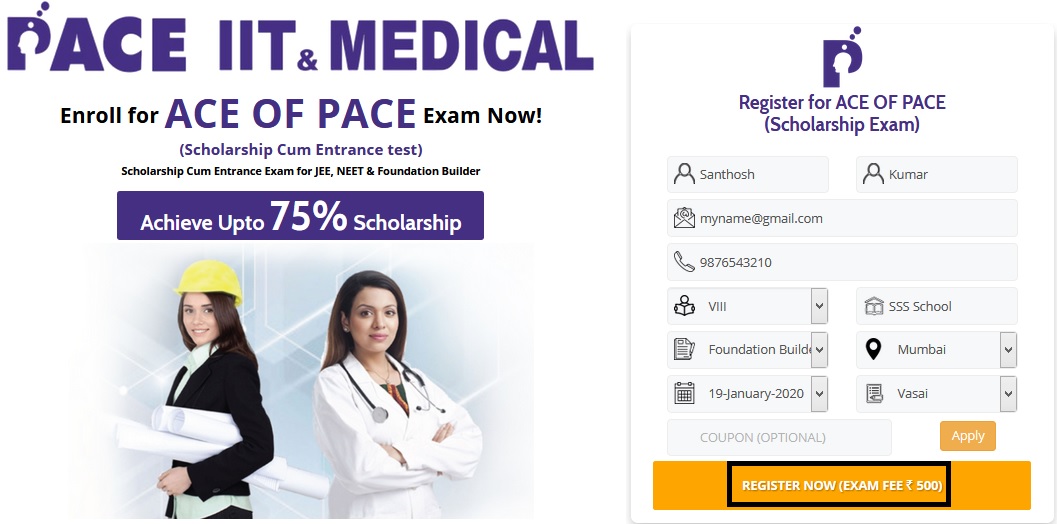Click the envelope icon in the email field
Image resolution: width=1058 pixels, height=524 pixels.
point(684,218)
